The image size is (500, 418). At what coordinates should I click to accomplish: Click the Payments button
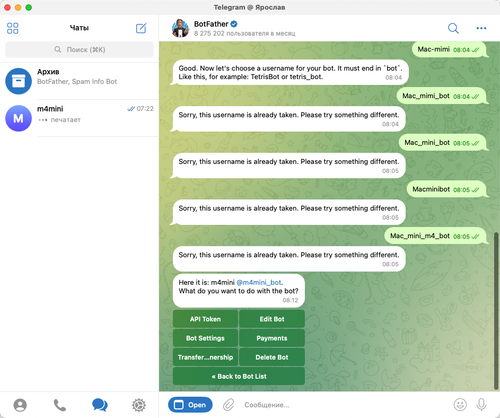click(272, 338)
